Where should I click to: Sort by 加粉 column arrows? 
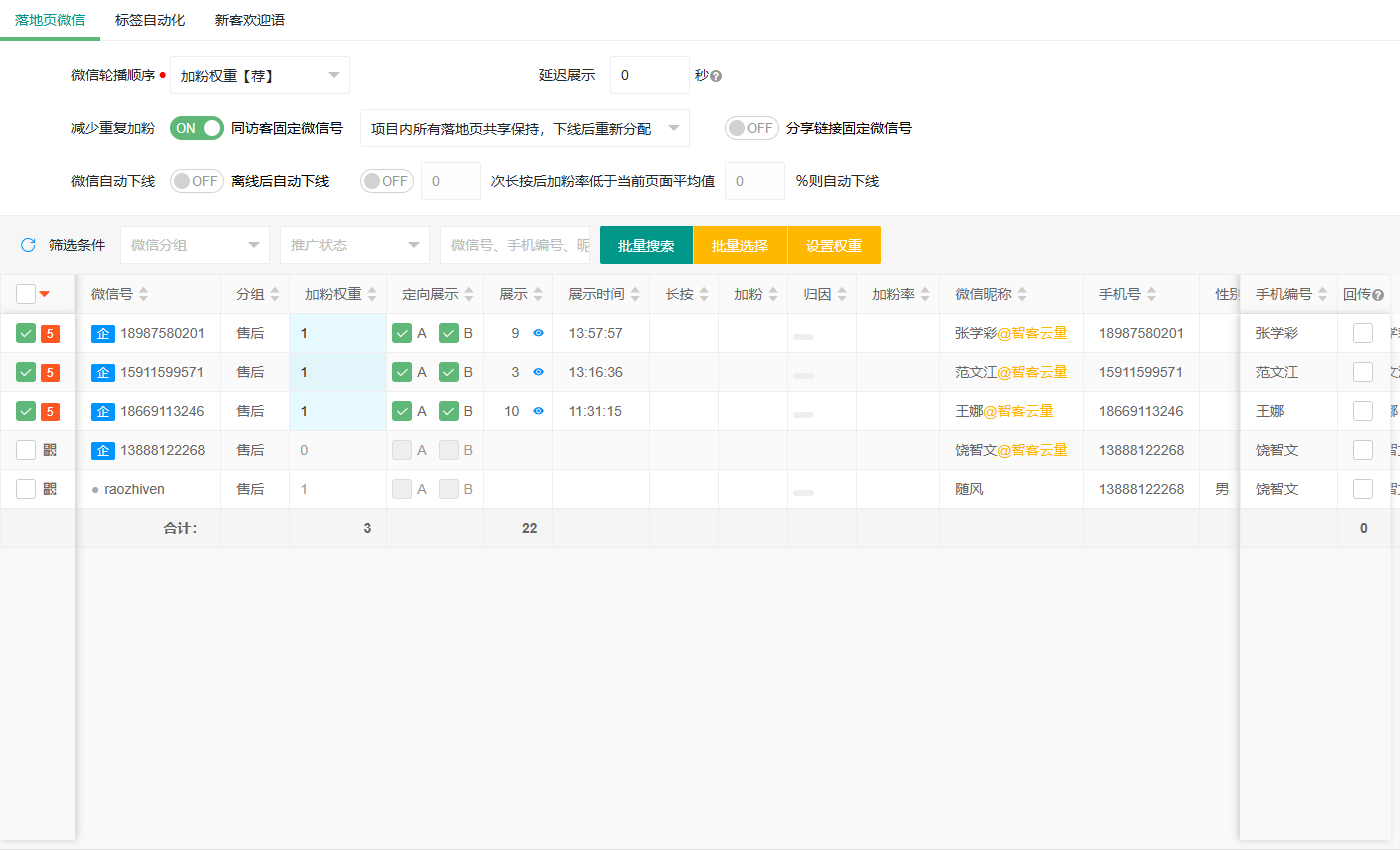click(772, 294)
